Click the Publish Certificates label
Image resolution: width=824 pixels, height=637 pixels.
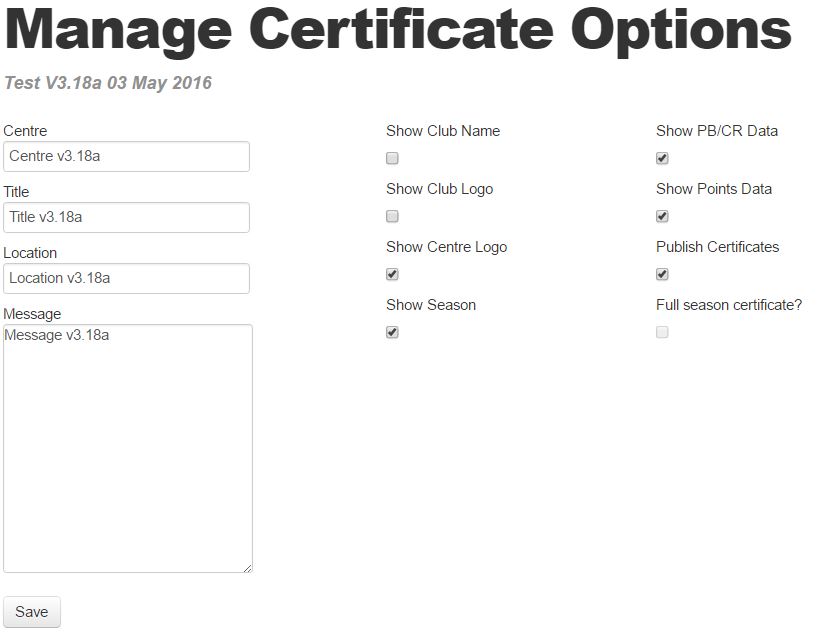pyautogui.click(x=717, y=247)
